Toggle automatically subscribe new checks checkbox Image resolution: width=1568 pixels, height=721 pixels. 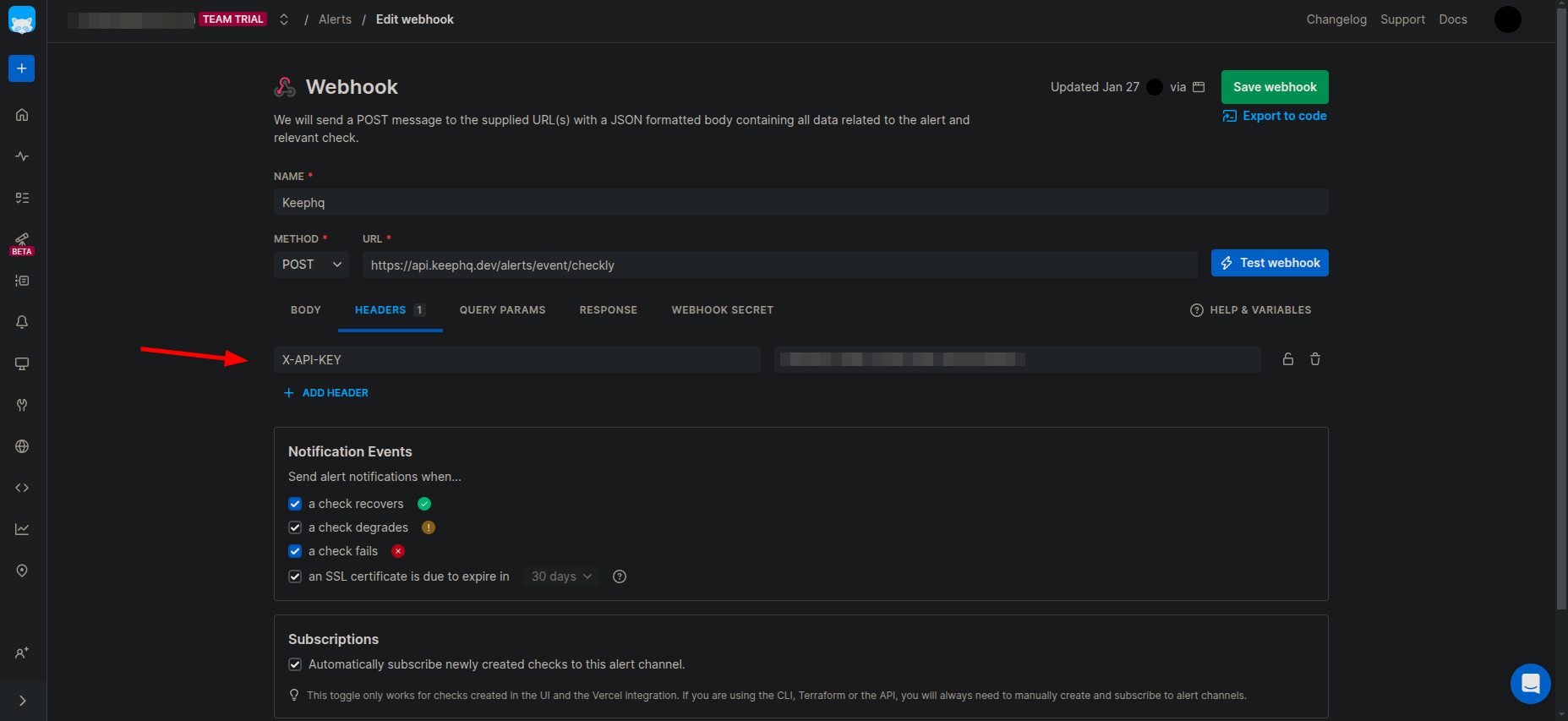pos(295,664)
